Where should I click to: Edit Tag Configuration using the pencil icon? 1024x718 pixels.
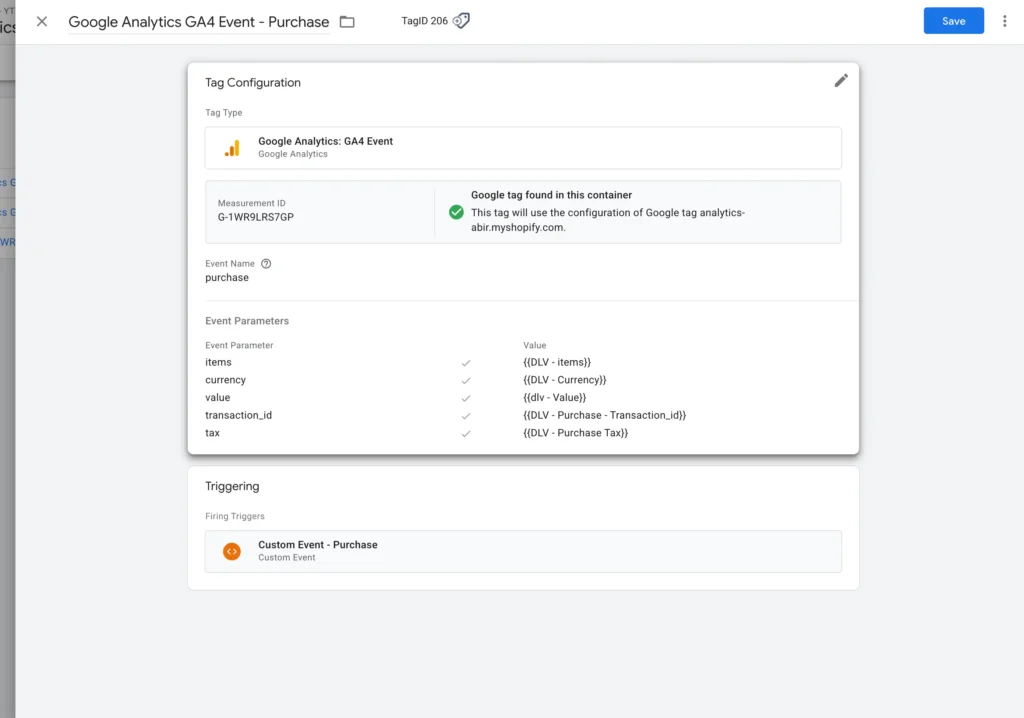click(x=841, y=80)
